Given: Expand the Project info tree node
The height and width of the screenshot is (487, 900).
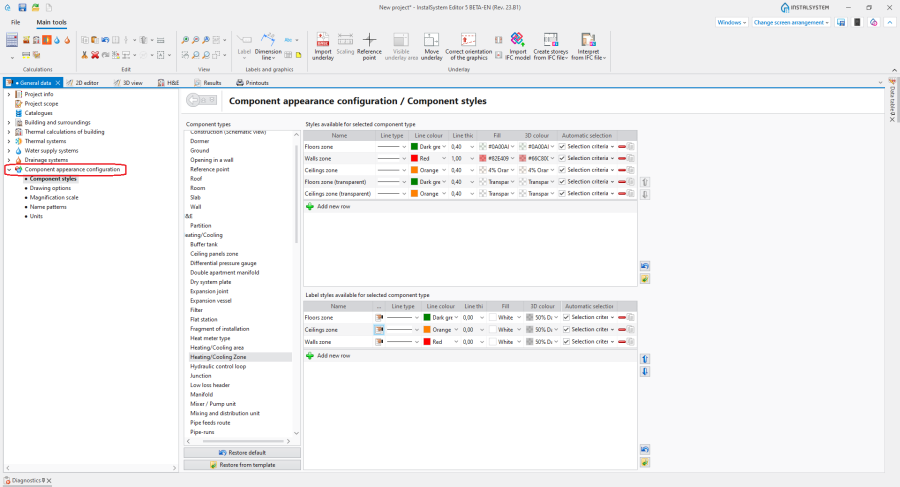Looking at the screenshot, I should click(x=9, y=94).
